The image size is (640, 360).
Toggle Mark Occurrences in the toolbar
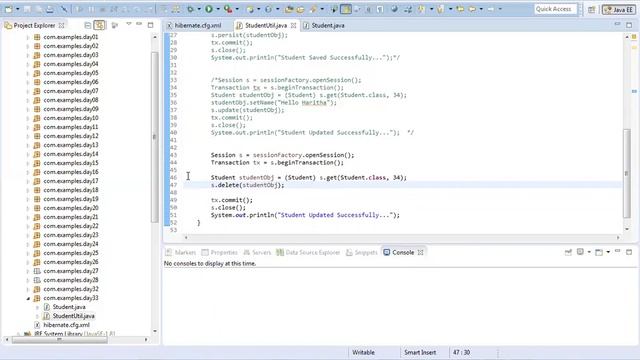tap(346, 9)
